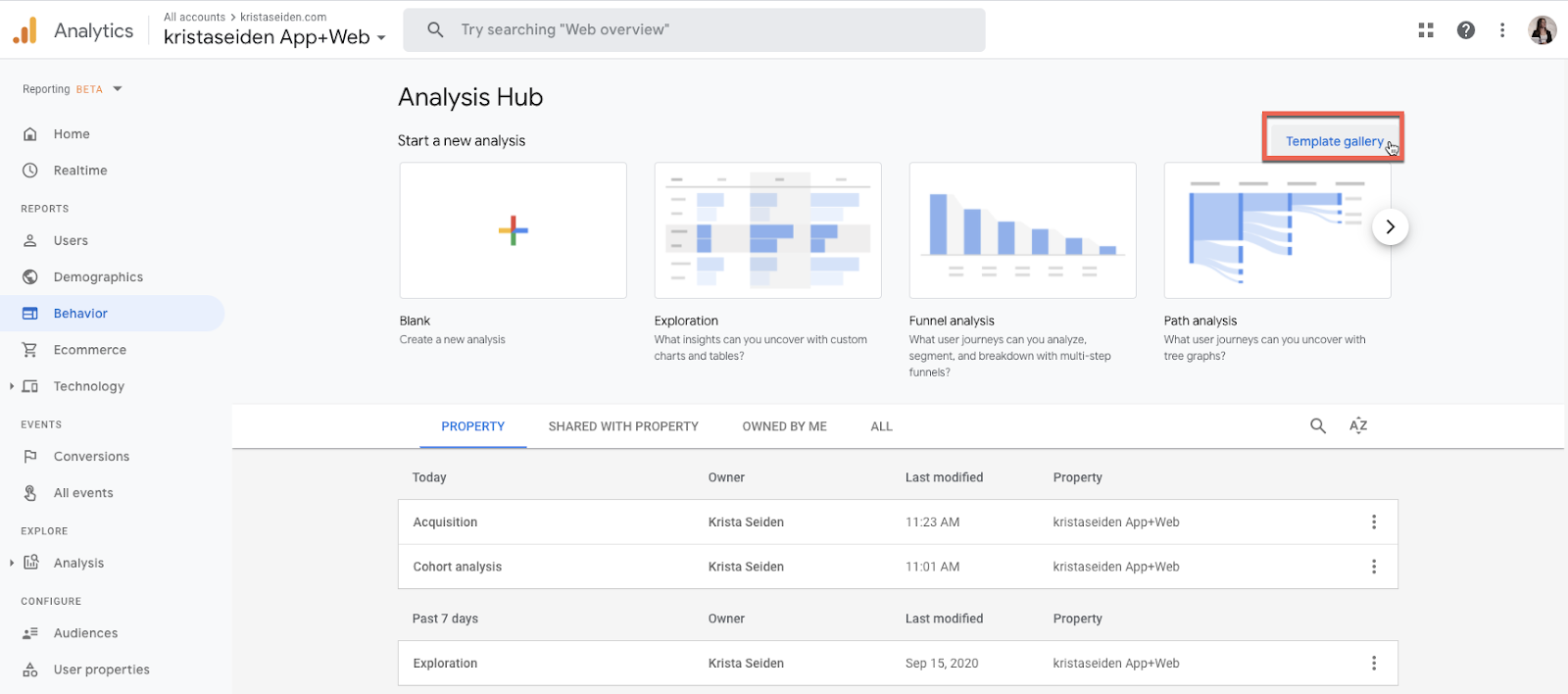The width and height of the screenshot is (1568, 694).
Task: Open the user profile avatar
Action: pos(1543,30)
